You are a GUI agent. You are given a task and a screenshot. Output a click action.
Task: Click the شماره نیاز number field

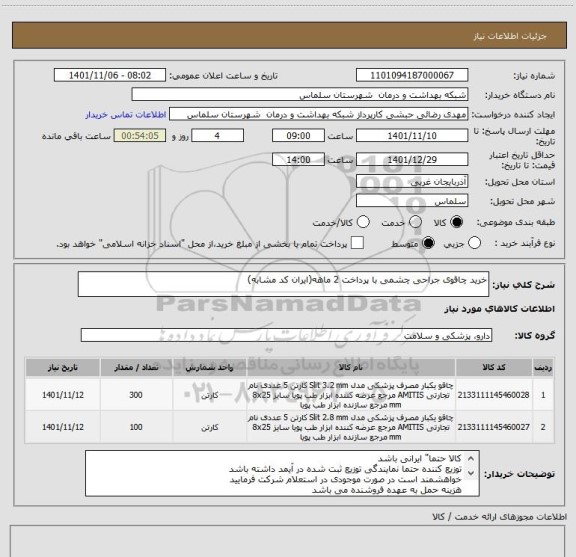[x=412, y=75]
